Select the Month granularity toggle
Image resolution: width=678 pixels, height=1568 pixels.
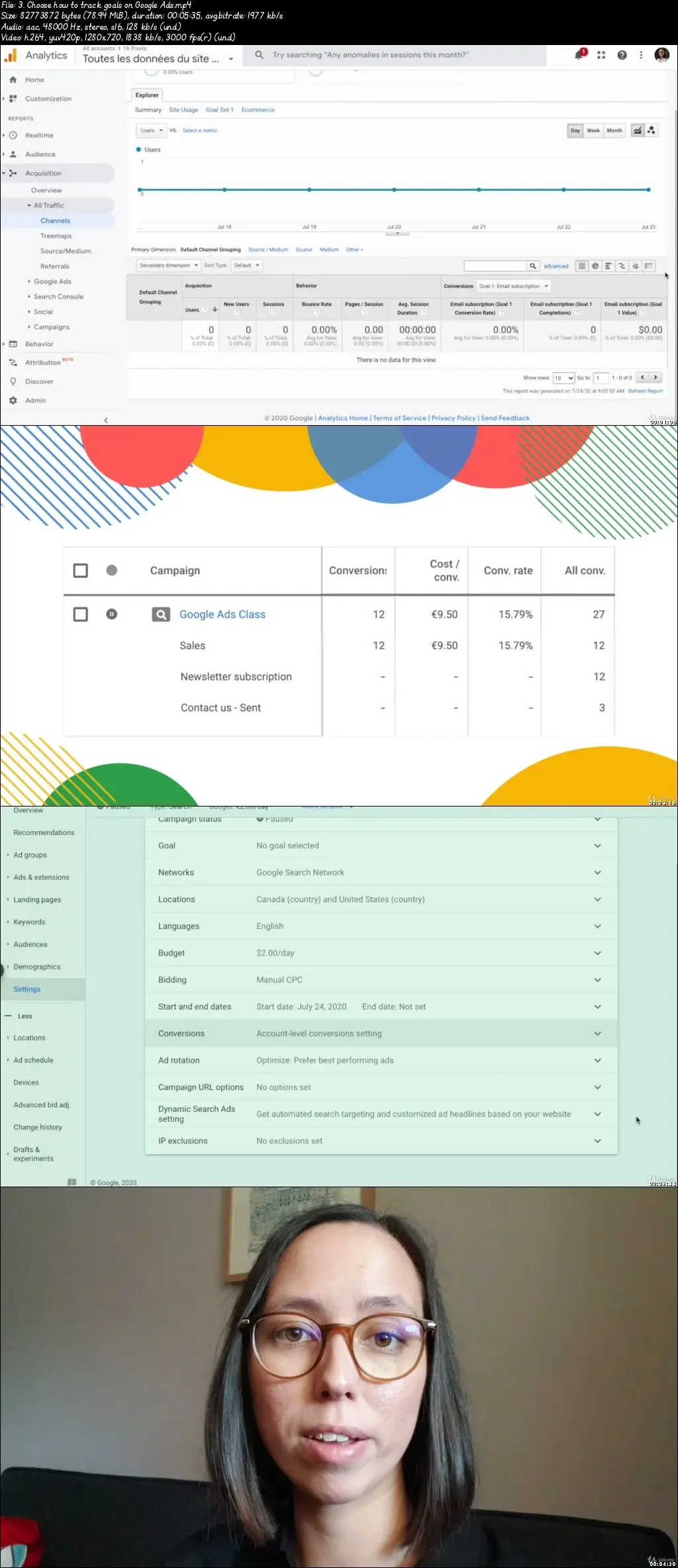click(614, 130)
